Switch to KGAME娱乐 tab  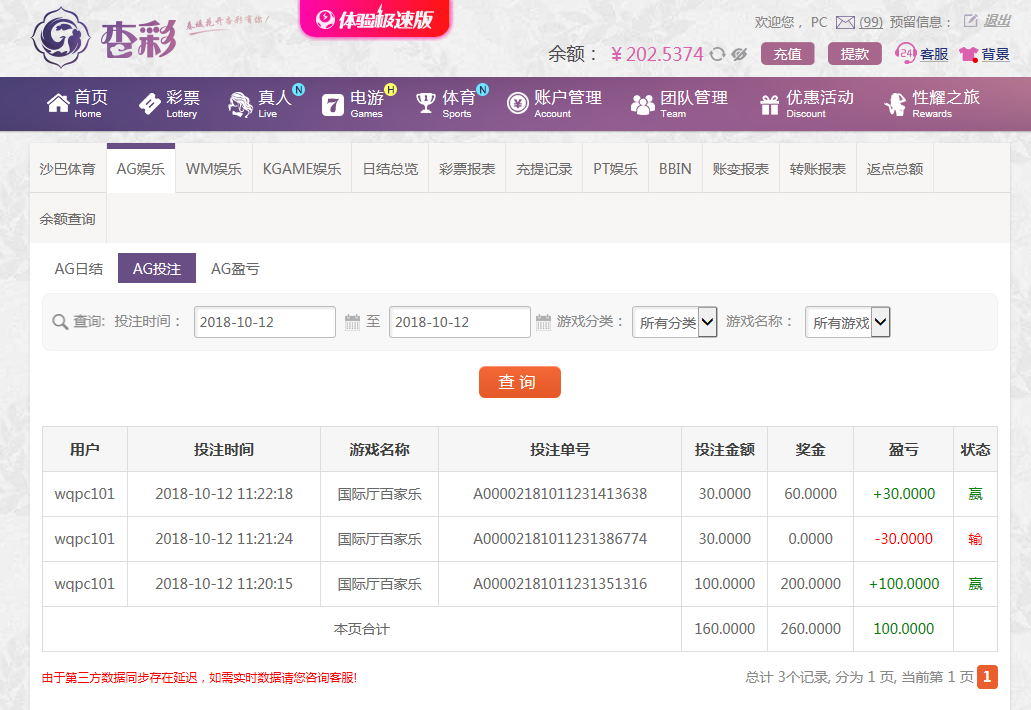pyautogui.click(x=302, y=169)
